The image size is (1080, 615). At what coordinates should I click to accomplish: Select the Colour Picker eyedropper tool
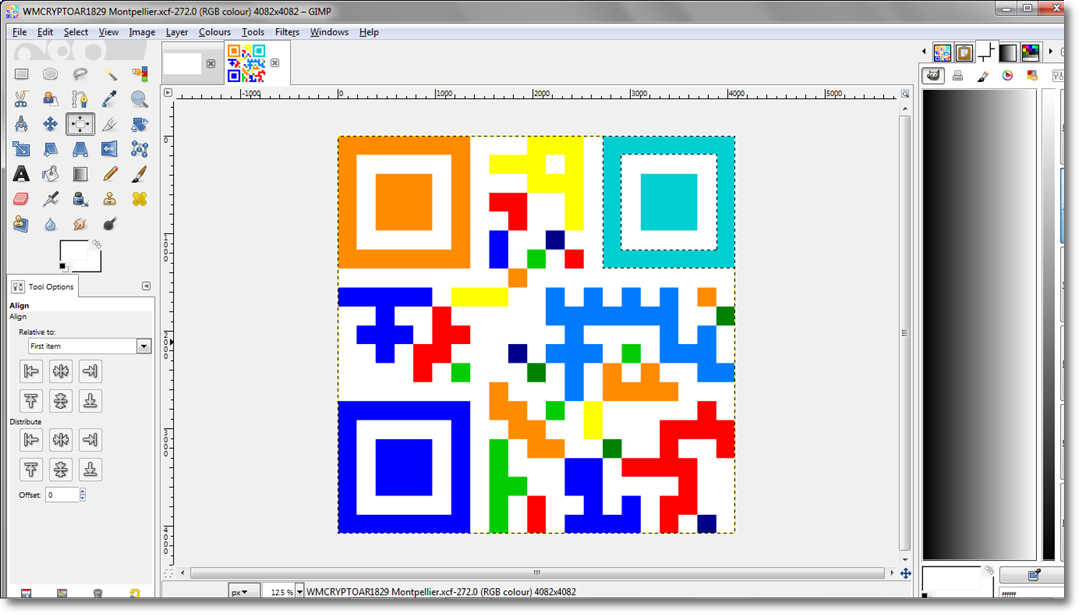click(x=110, y=99)
